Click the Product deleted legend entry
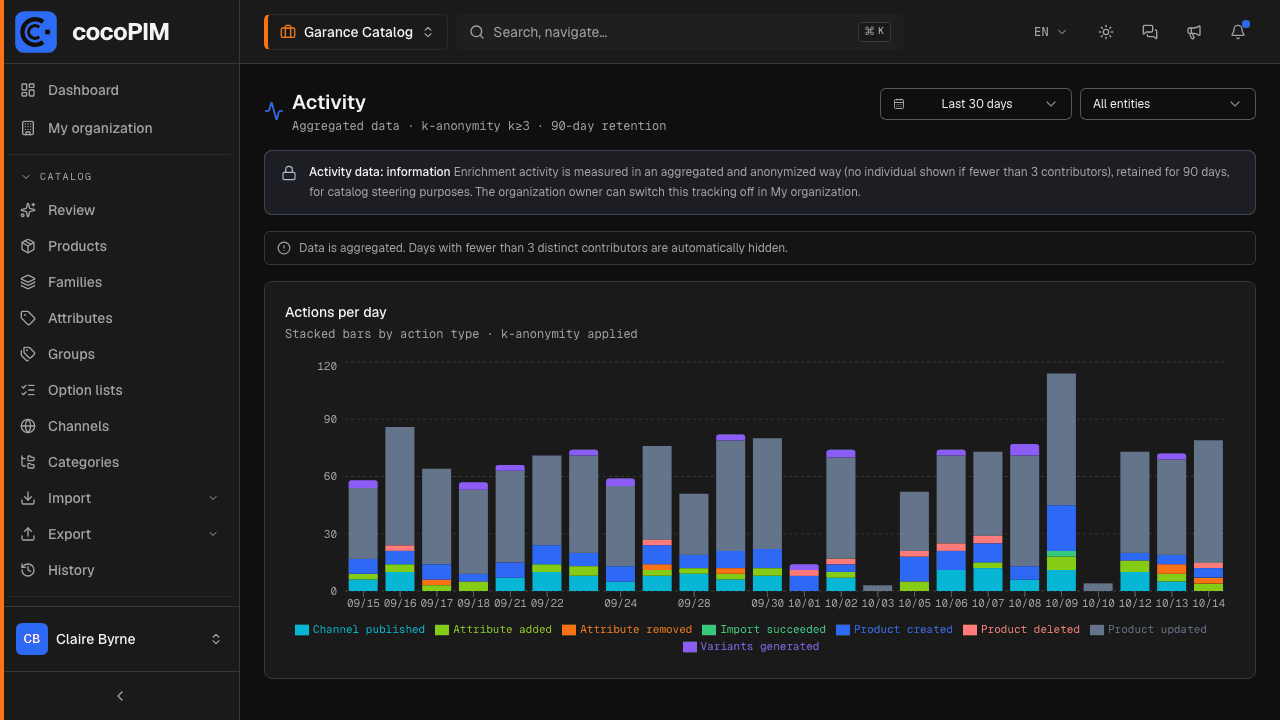The image size is (1280, 720). pos(1021,630)
